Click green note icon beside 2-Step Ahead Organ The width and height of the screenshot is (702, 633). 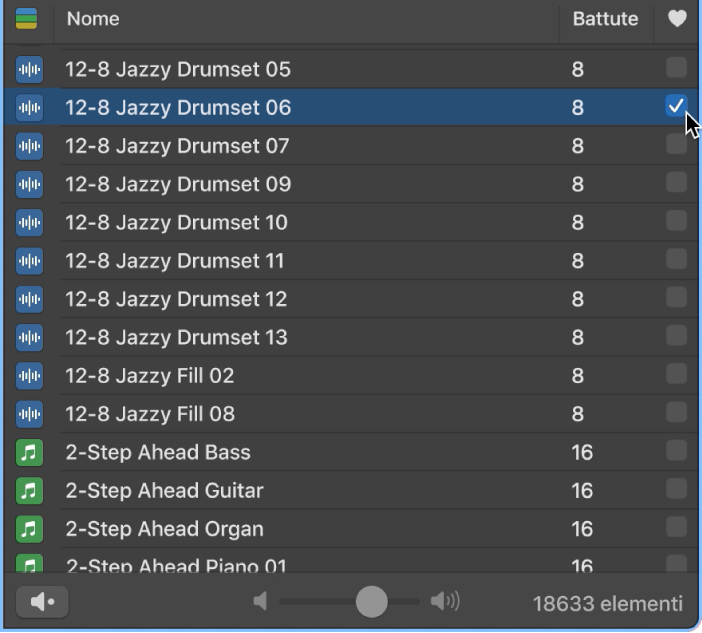[30, 529]
